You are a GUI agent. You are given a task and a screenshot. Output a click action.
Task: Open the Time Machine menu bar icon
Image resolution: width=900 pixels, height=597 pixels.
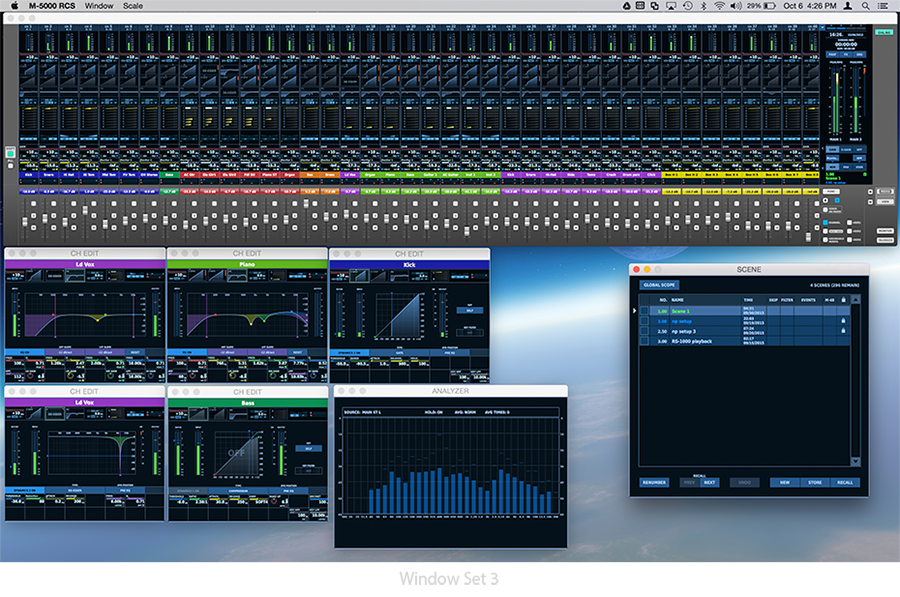tap(687, 6)
